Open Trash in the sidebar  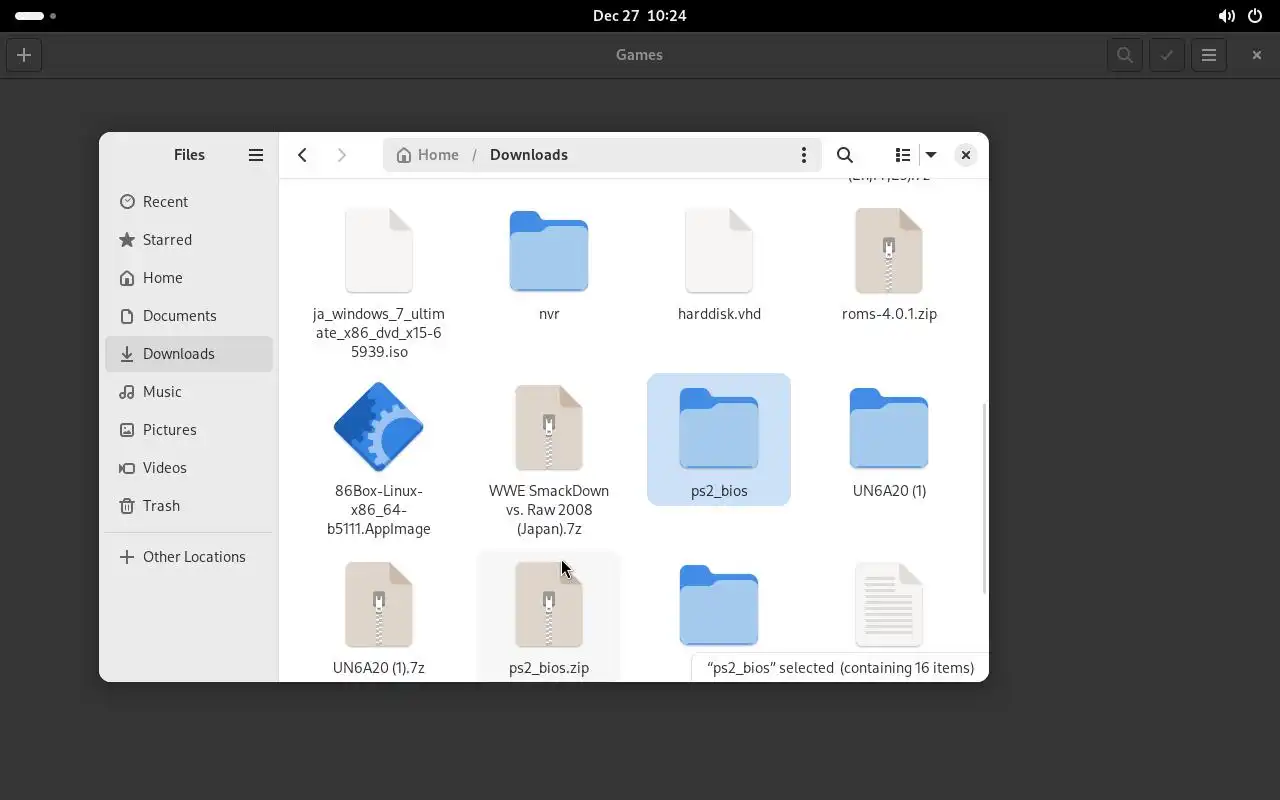189,506
